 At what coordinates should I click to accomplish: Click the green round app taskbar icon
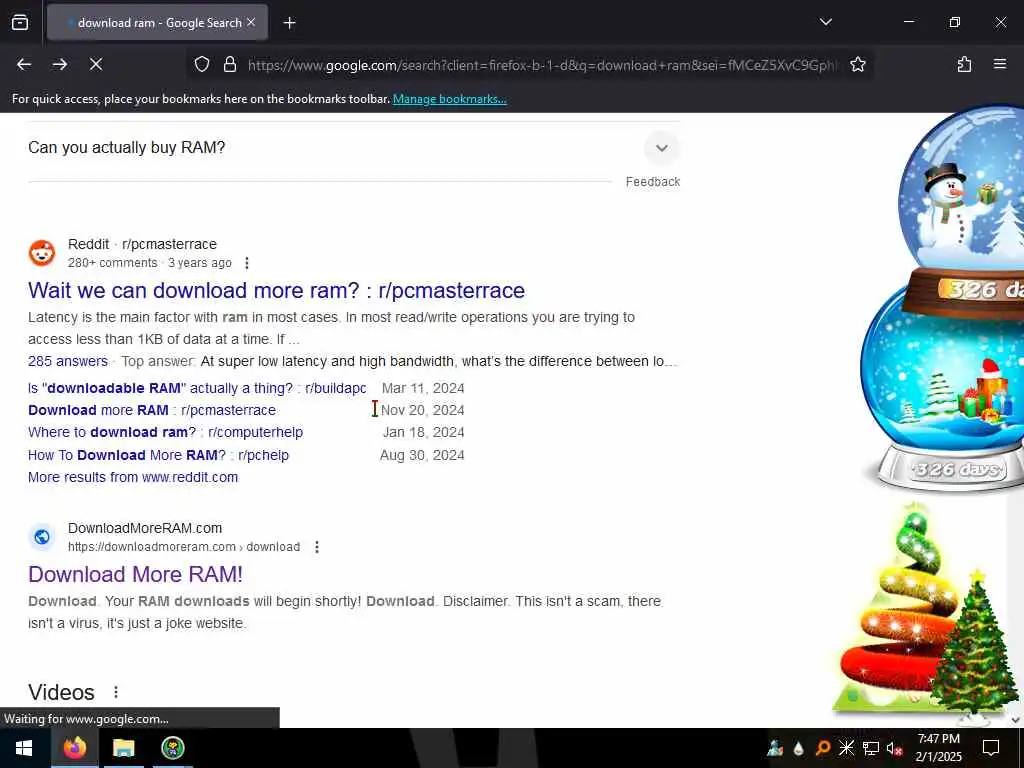pos(172,748)
